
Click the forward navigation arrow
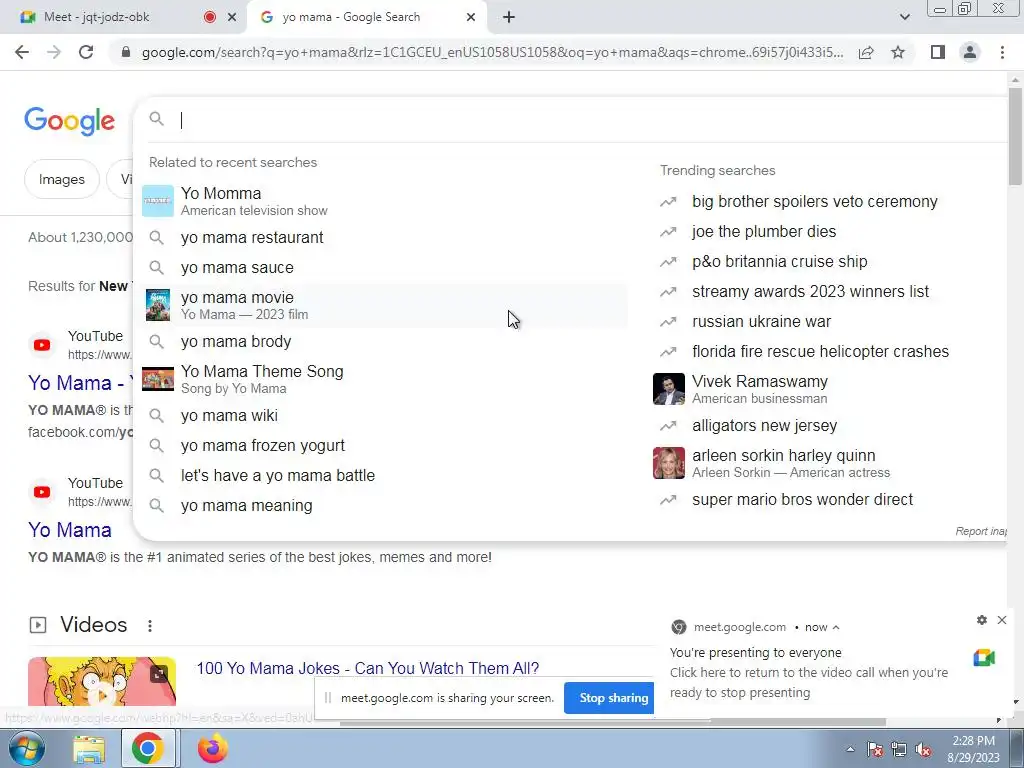click(54, 52)
